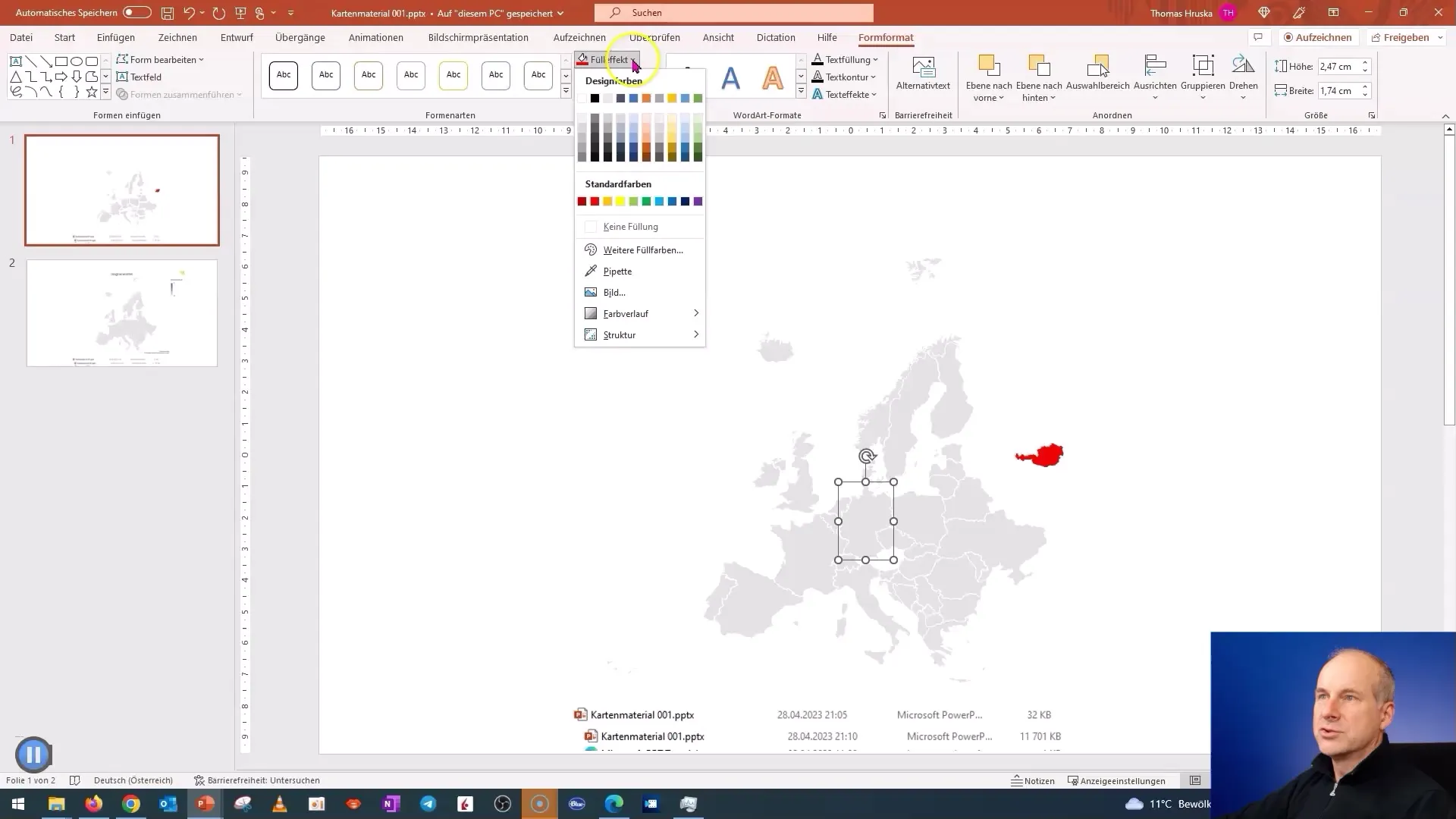Apply the first Abc shape style
1456x819 pixels.
[284, 75]
